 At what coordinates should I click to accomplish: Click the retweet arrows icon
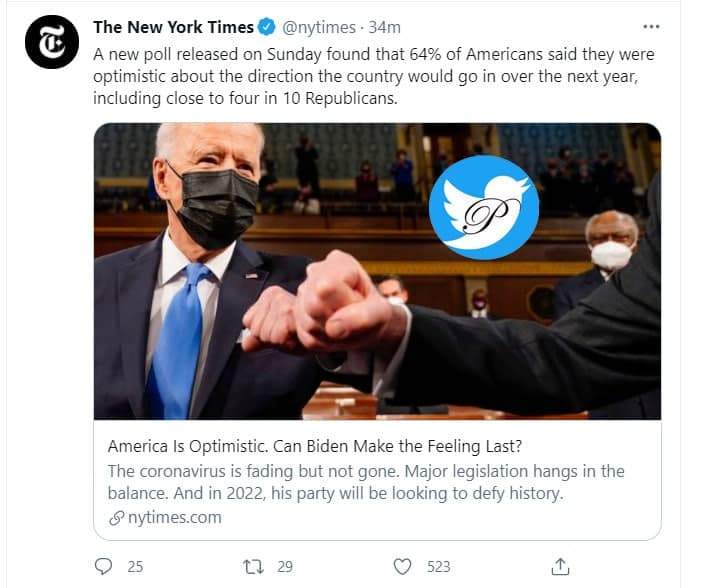(253, 567)
